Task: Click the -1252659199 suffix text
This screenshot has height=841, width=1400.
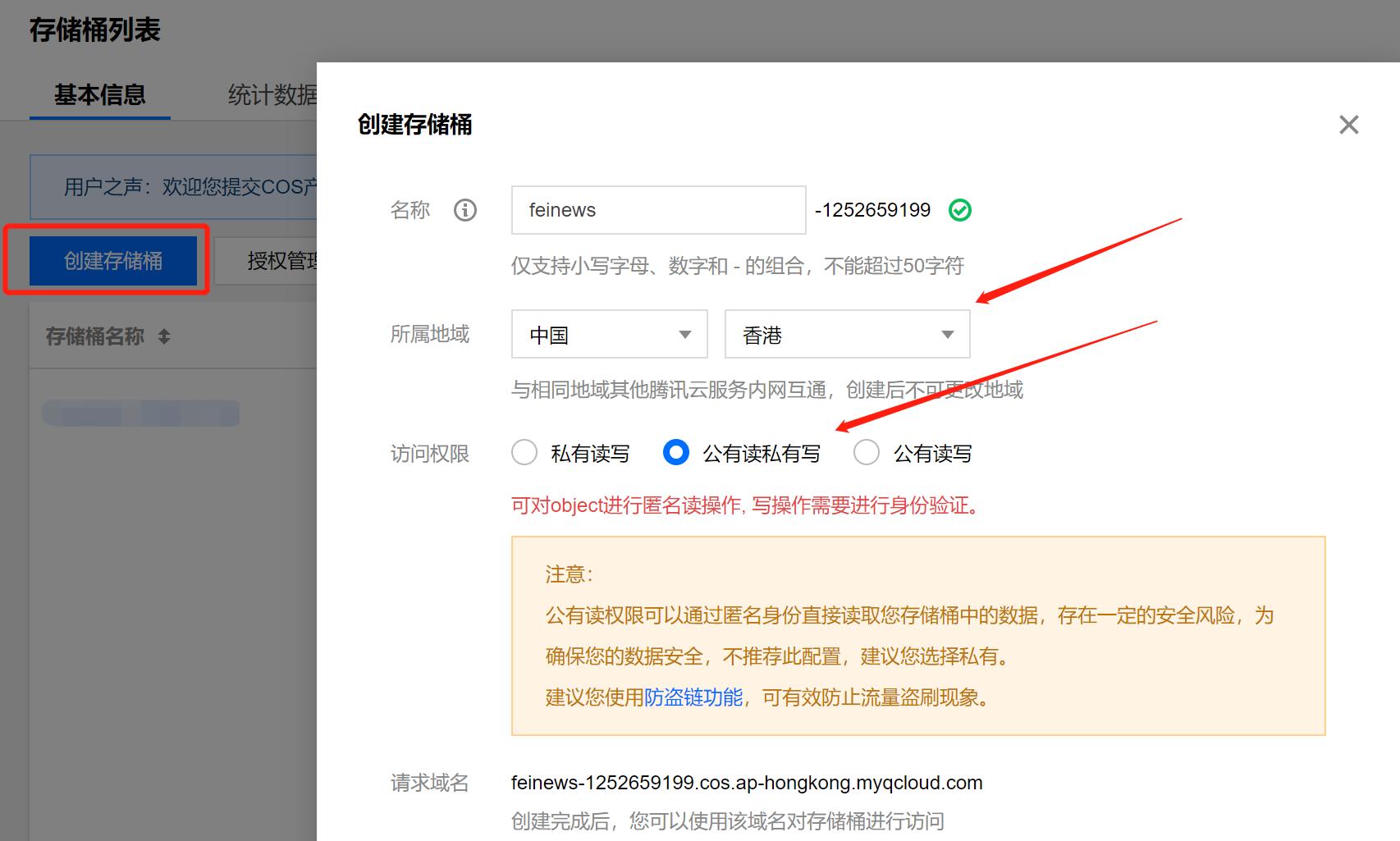Action: [x=872, y=210]
